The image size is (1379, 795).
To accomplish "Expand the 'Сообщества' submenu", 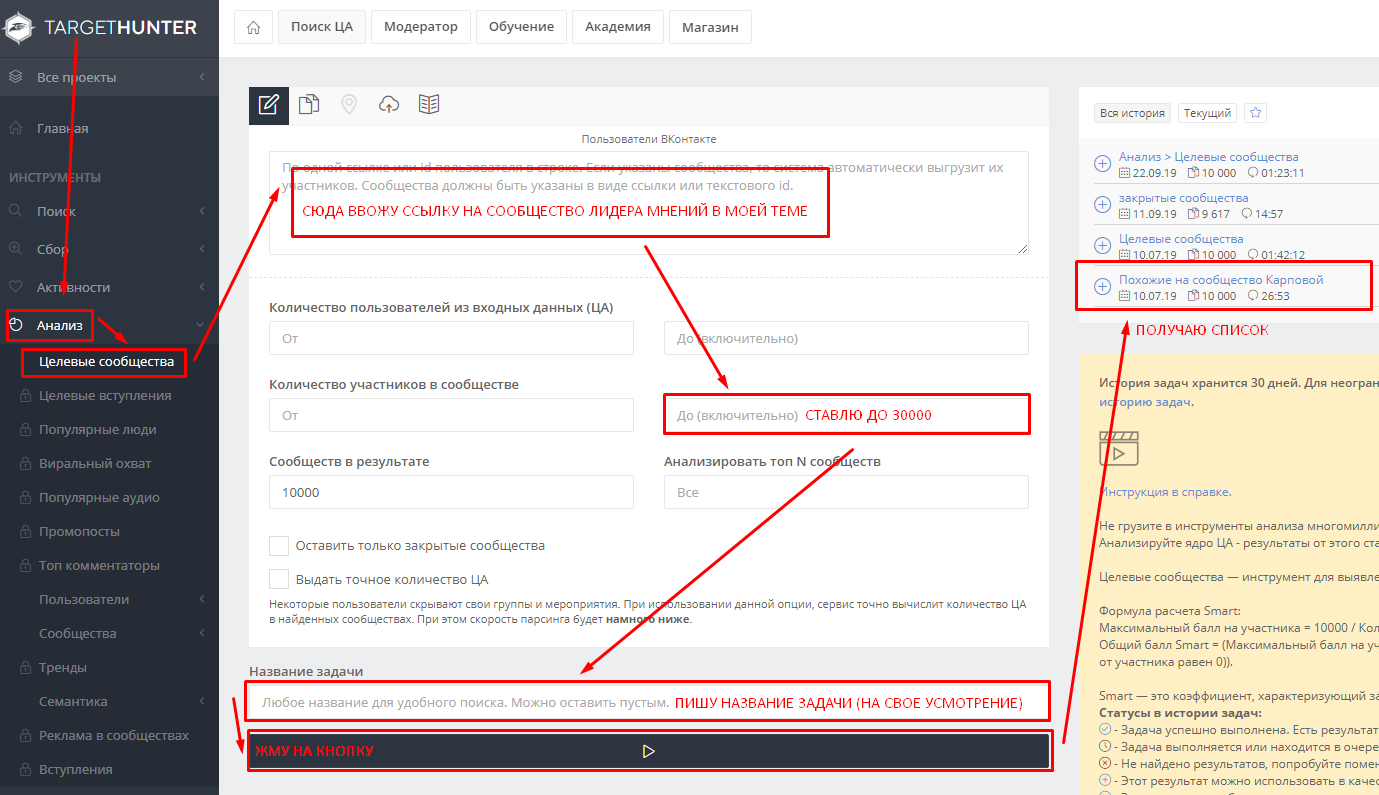I will point(109,633).
